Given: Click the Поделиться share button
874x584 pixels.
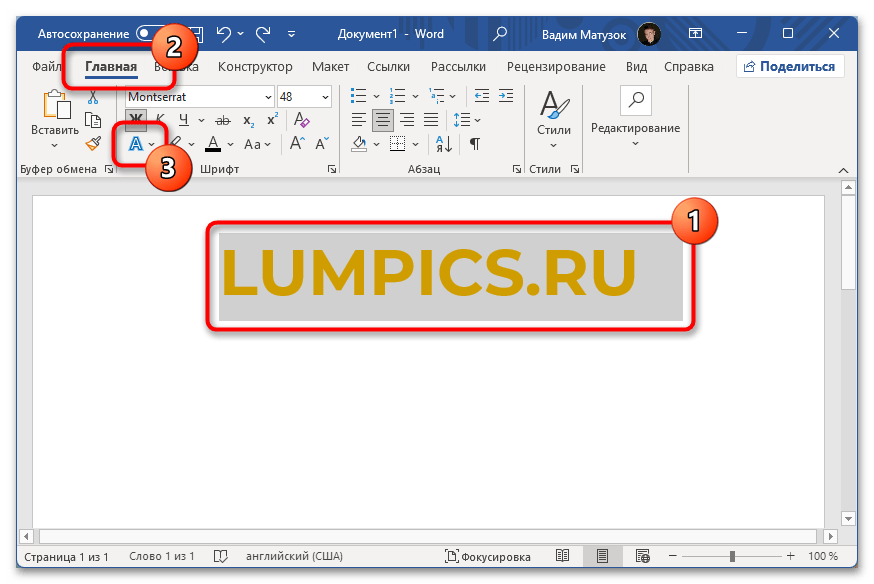Looking at the screenshot, I should coord(790,67).
